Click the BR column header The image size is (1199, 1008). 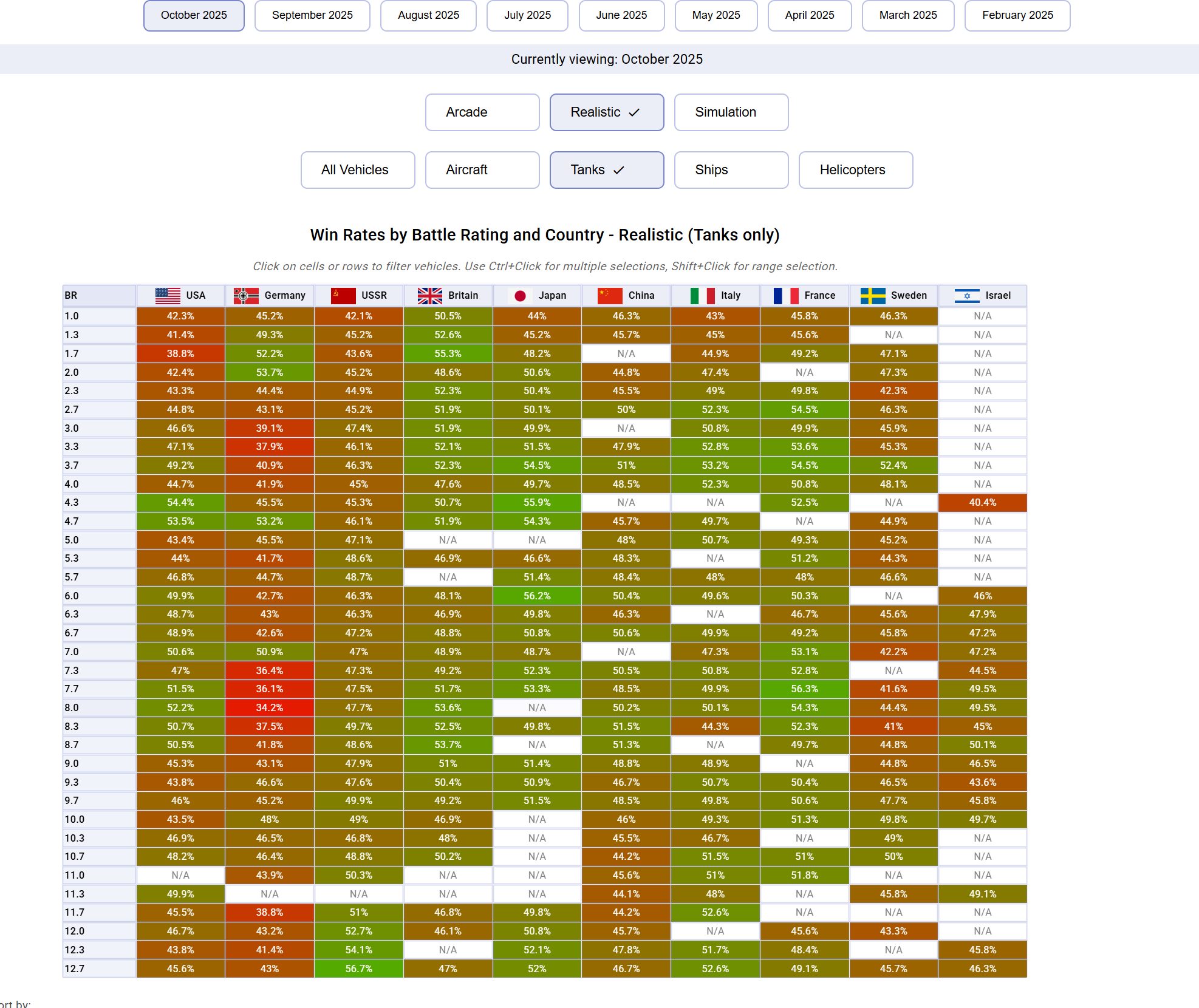pos(99,296)
